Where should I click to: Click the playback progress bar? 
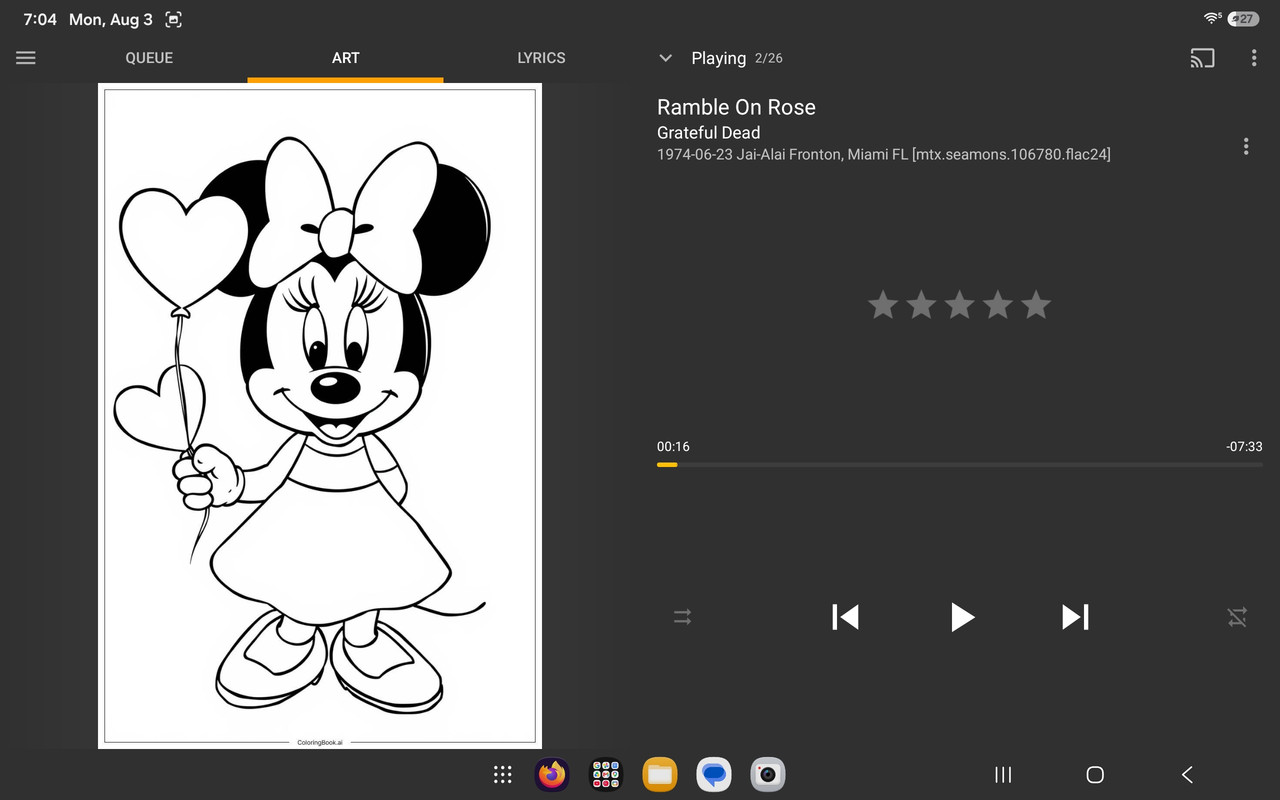pos(960,465)
